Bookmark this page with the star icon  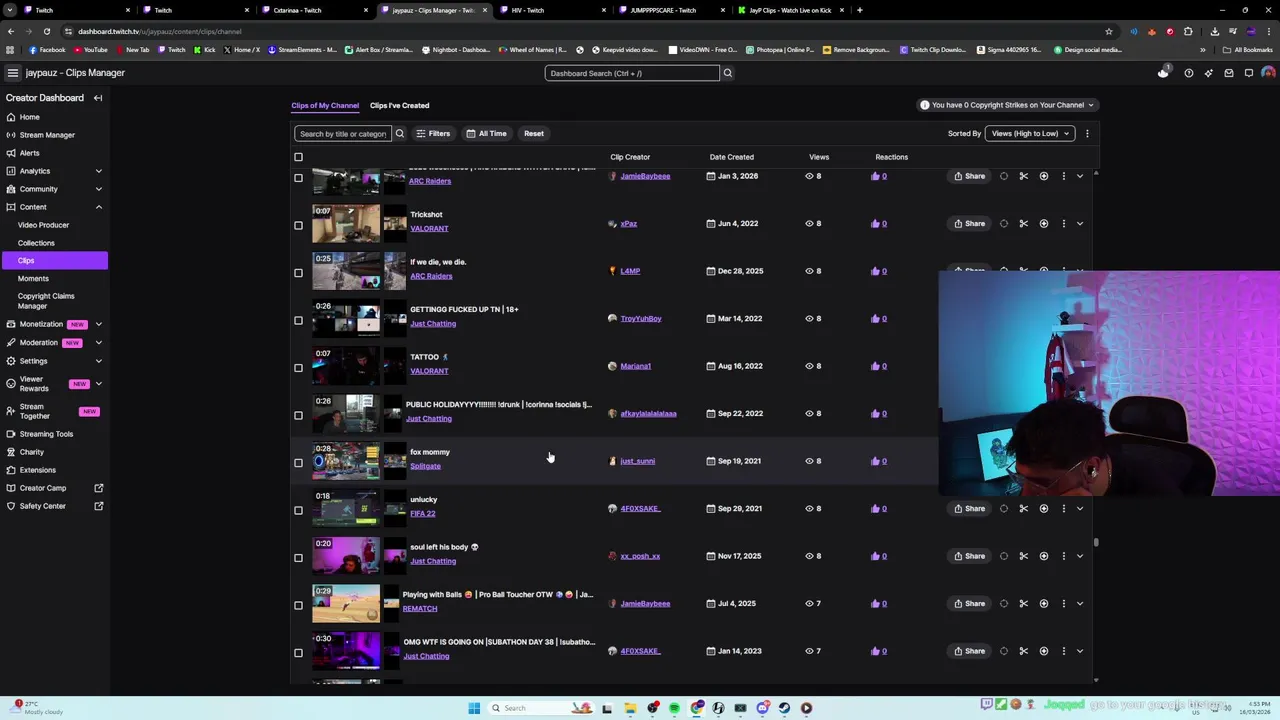pyautogui.click(x=1108, y=31)
